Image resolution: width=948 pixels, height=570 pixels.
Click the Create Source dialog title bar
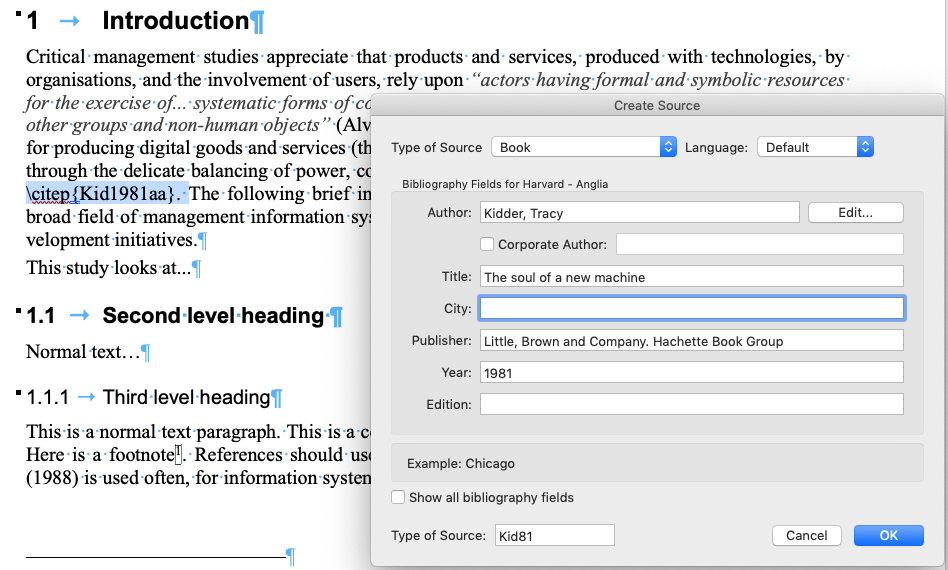[657, 105]
